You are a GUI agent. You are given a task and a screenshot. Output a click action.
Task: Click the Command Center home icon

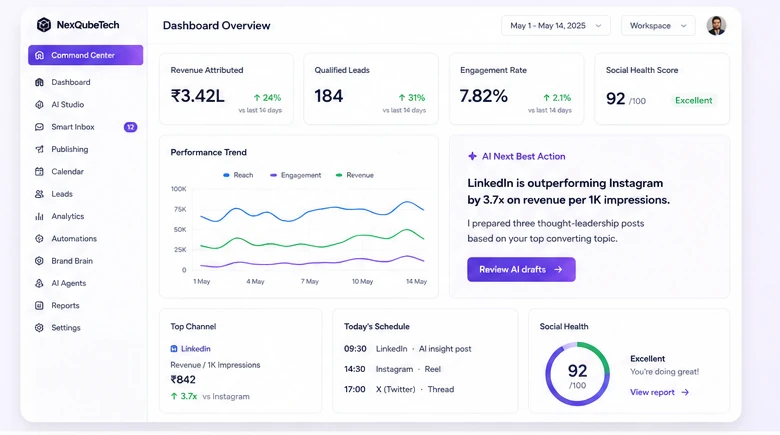pos(39,55)
